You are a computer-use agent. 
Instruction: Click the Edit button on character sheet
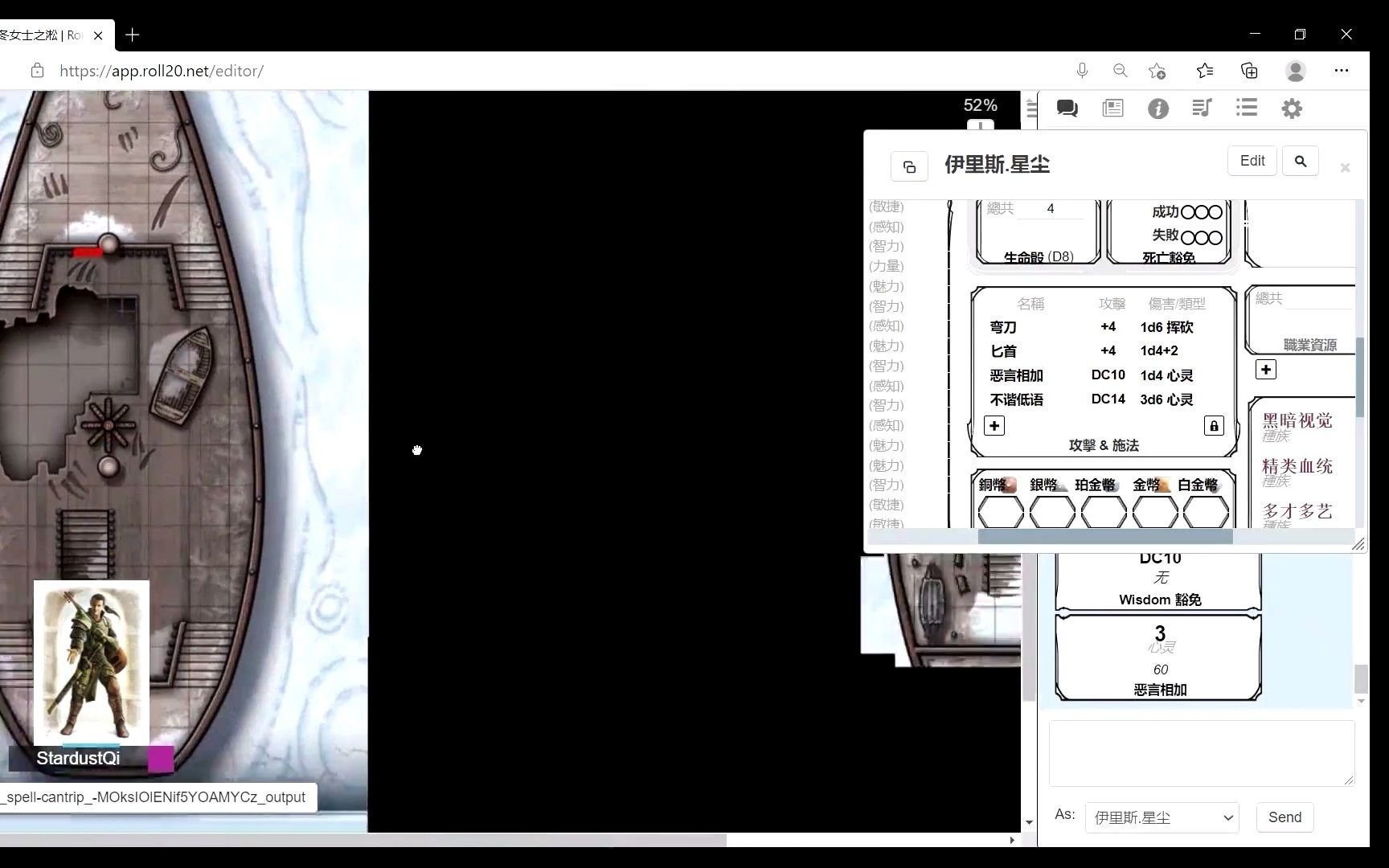[x=1252, y=161]
